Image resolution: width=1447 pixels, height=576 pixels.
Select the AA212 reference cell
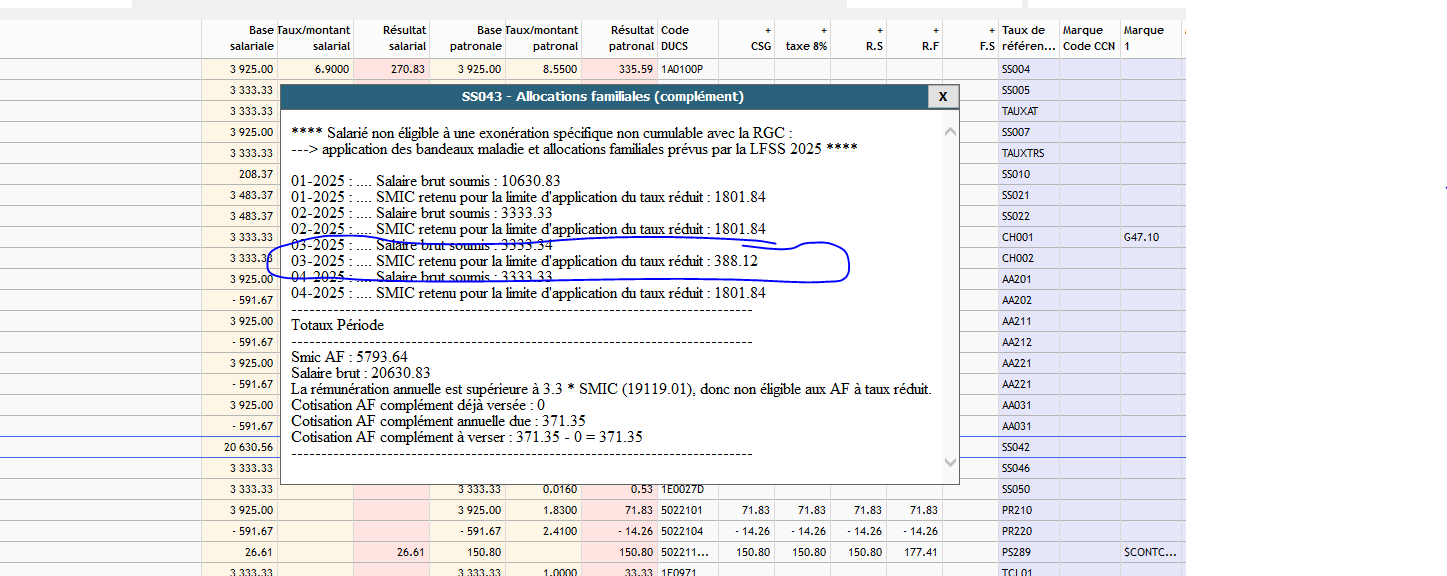point(1029,342)
